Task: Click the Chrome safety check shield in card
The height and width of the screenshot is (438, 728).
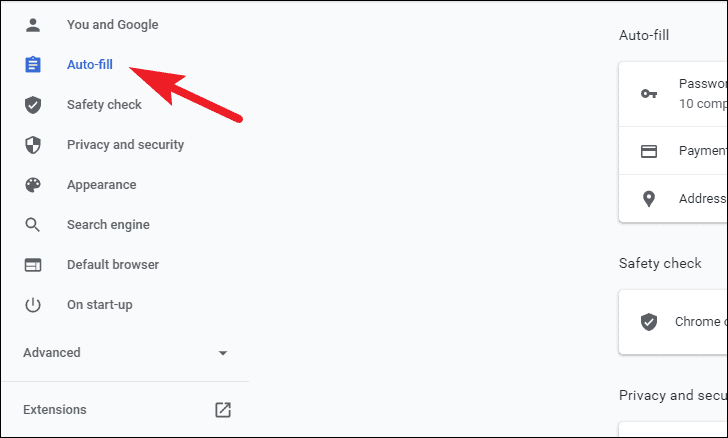Action: click(649, 321)
